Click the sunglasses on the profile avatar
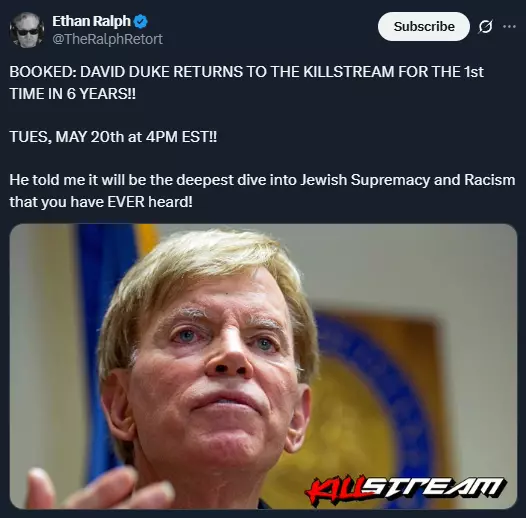This screenshot has height=518, width=526. (28, 32)
